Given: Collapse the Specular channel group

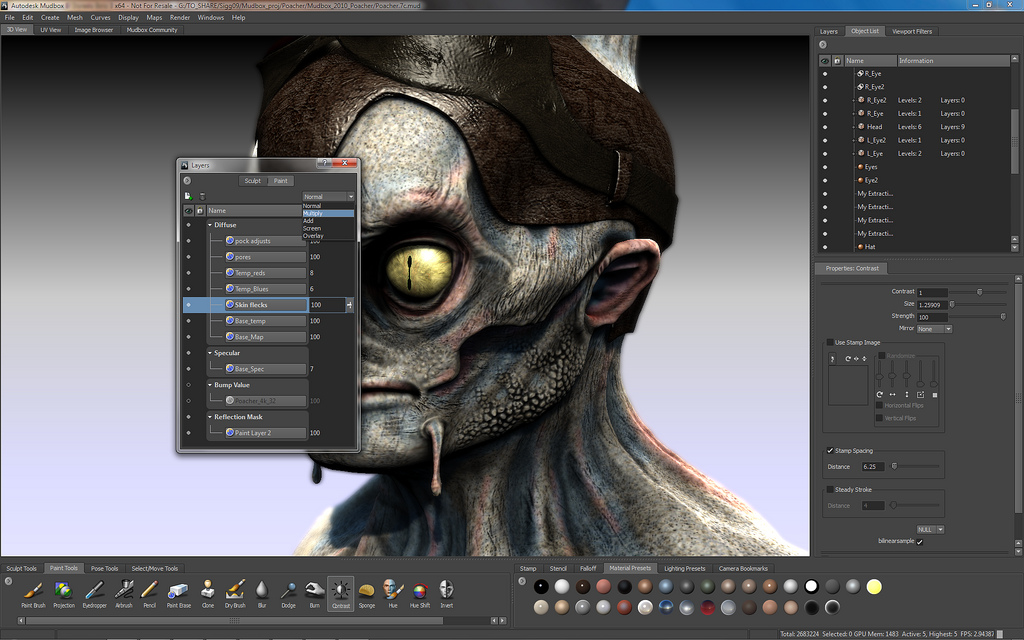Looking at the screenshot, I should [x=210, y=353].
